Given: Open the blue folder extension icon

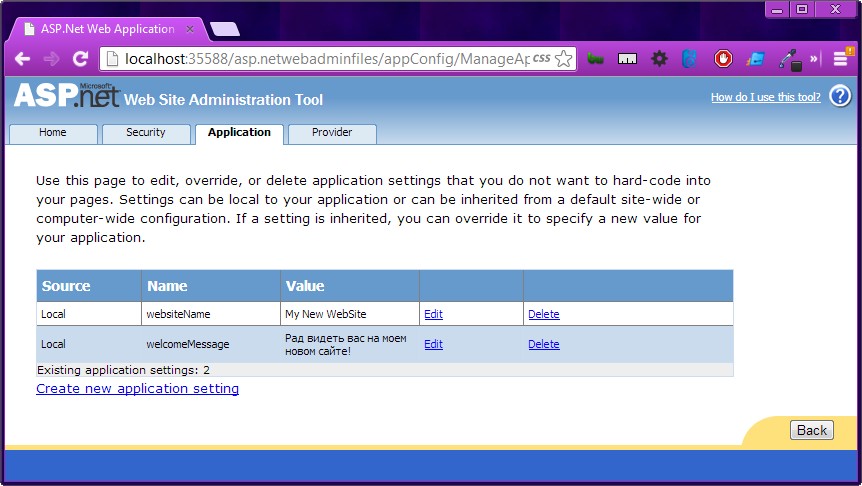Looking at the screenshot, I should (755, 59).
